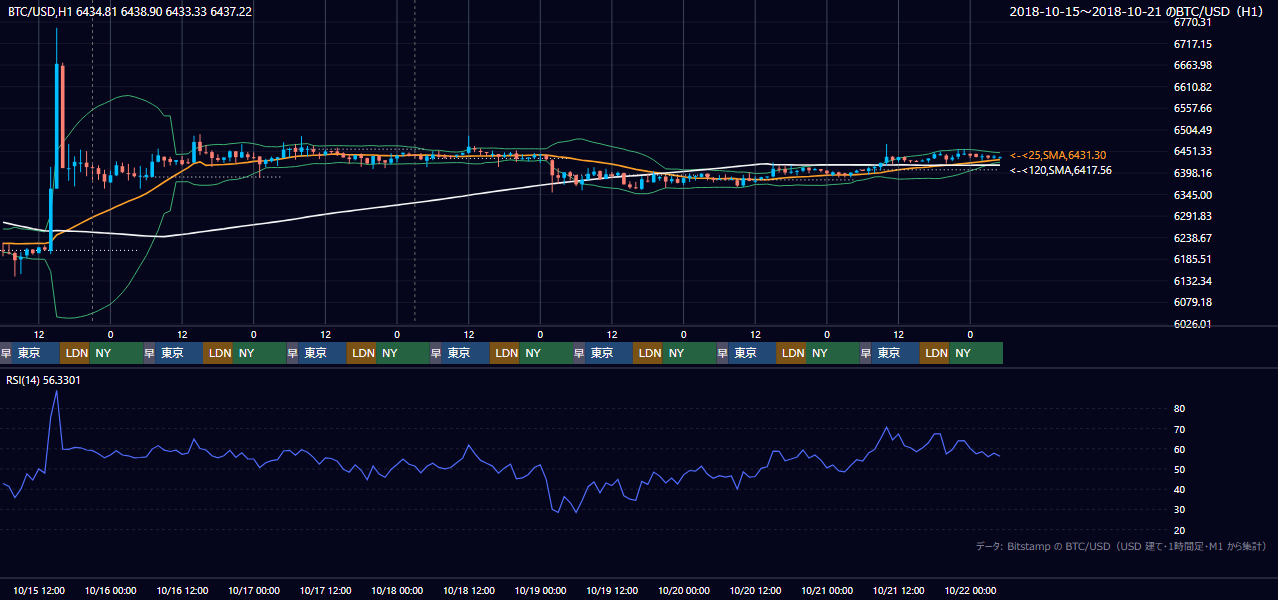
Task: Select the 10/17 12:00 time label
Action: coord(326,591)
